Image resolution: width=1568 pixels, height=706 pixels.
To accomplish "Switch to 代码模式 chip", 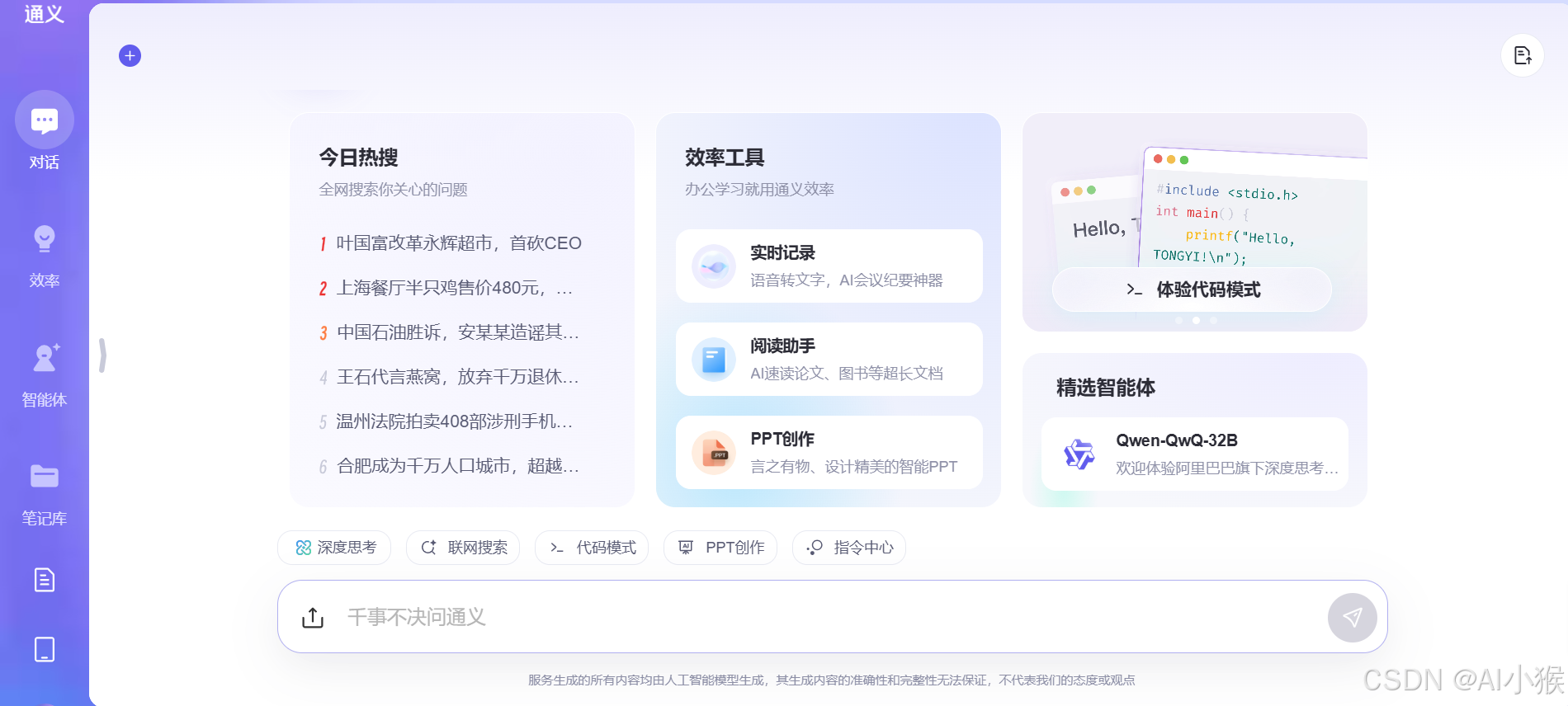I will [x=592, y=548].
